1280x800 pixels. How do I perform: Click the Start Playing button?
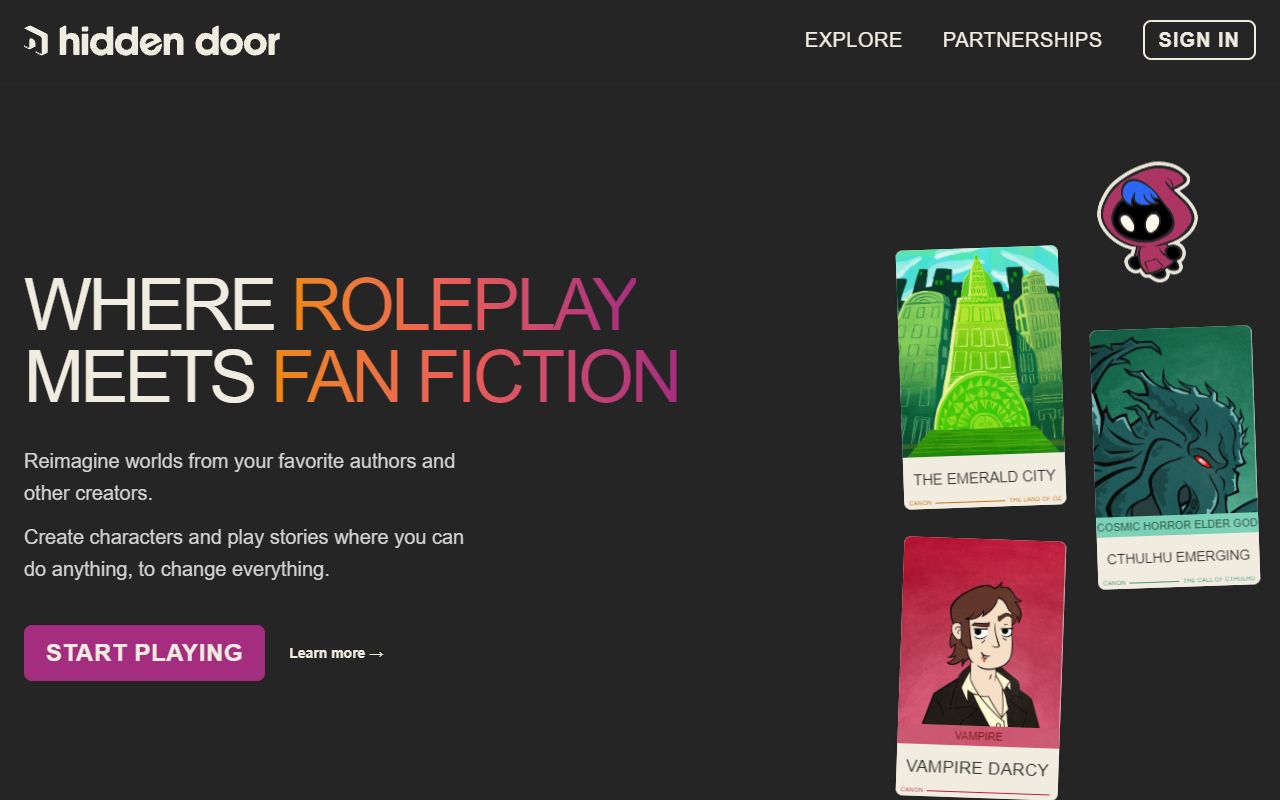coord(144,653)
